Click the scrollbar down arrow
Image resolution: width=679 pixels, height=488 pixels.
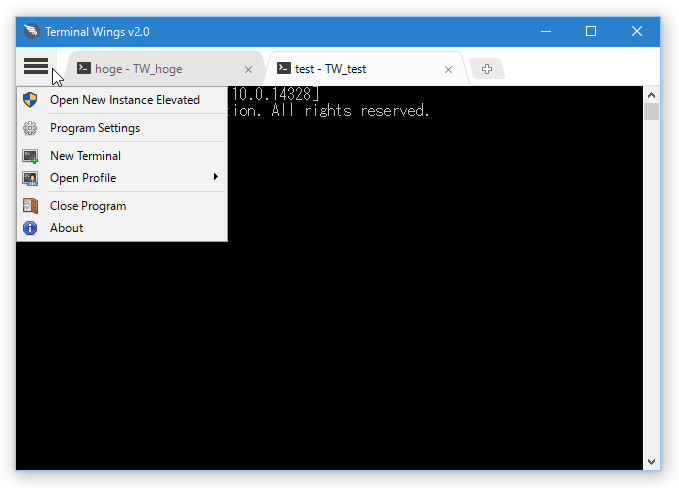coord(651,462)
